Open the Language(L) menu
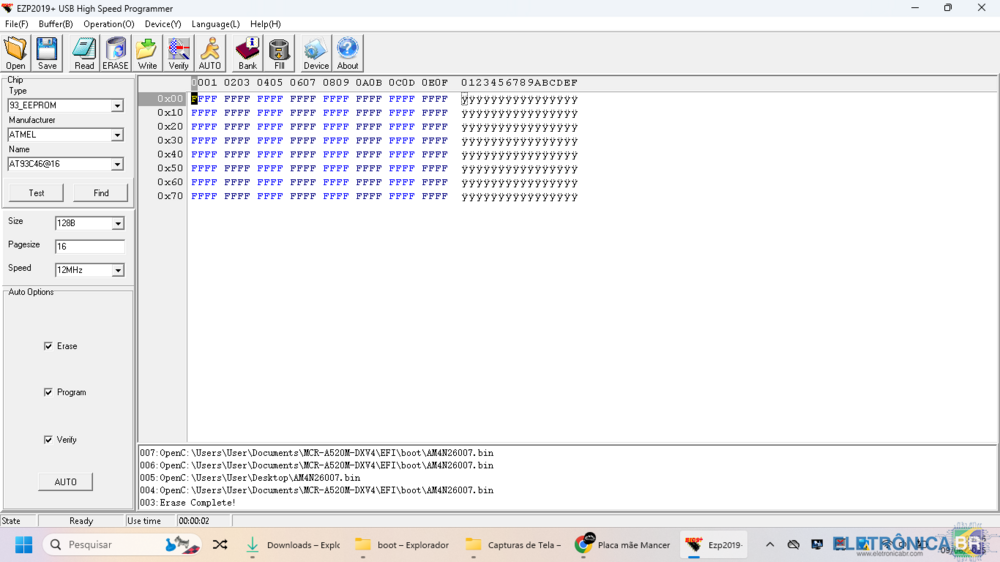1000x562 pixels. pyautogui.click(x=215, y=24)
